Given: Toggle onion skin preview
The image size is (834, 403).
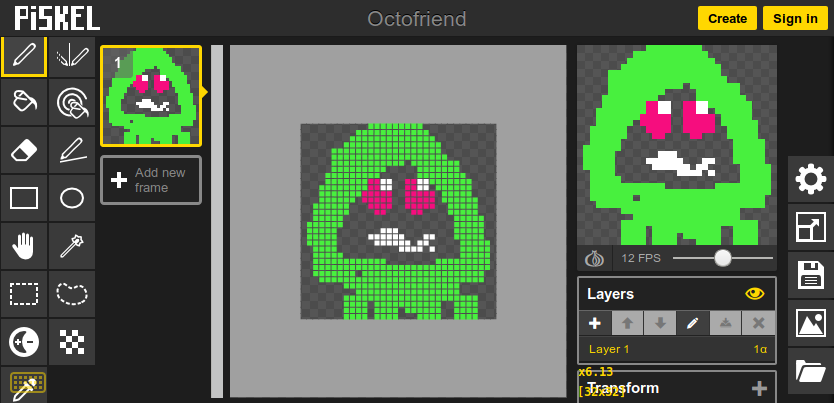Looking at the screenshot, I should coord(594,258).
